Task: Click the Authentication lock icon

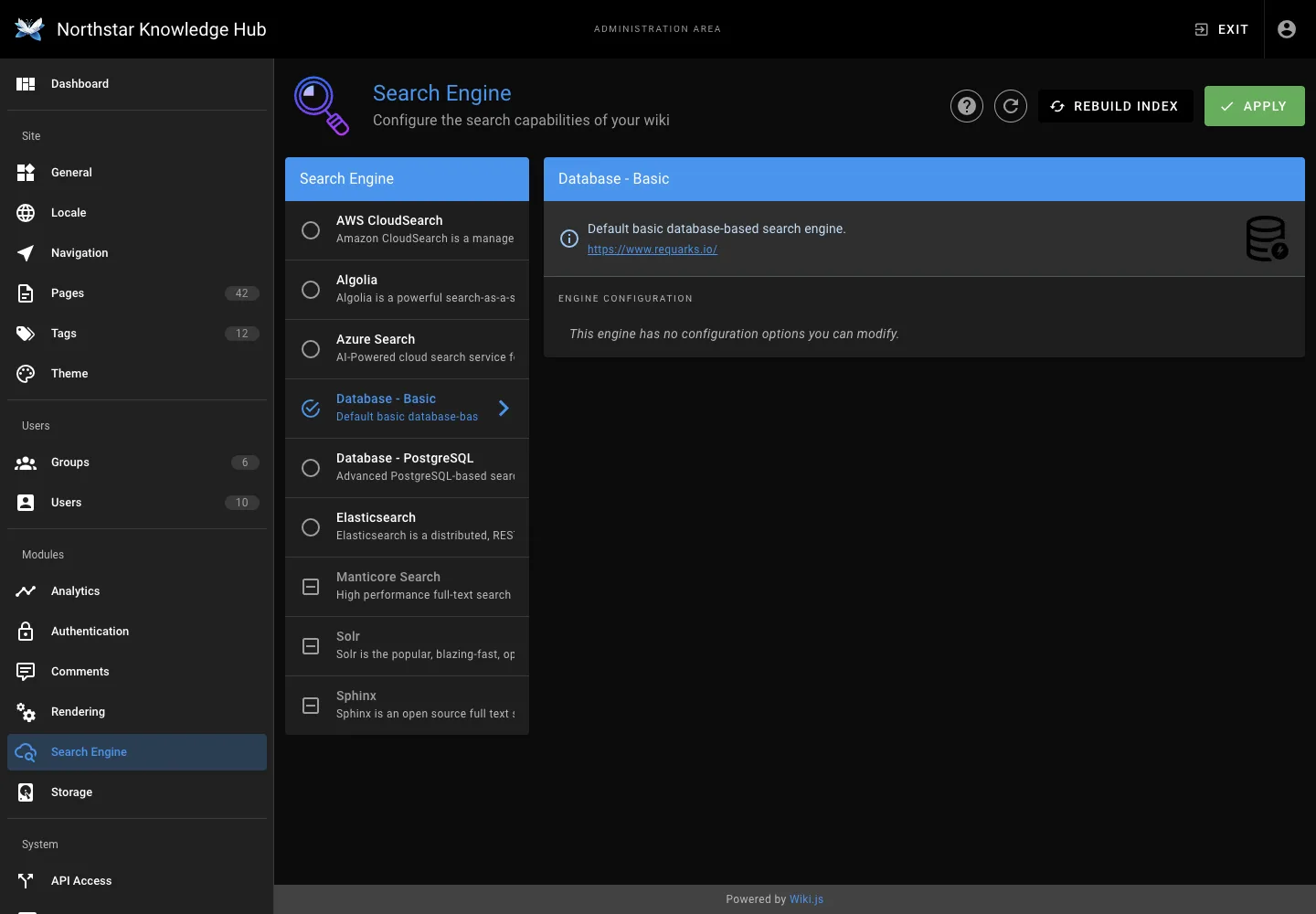Action: tap(26, 632)
